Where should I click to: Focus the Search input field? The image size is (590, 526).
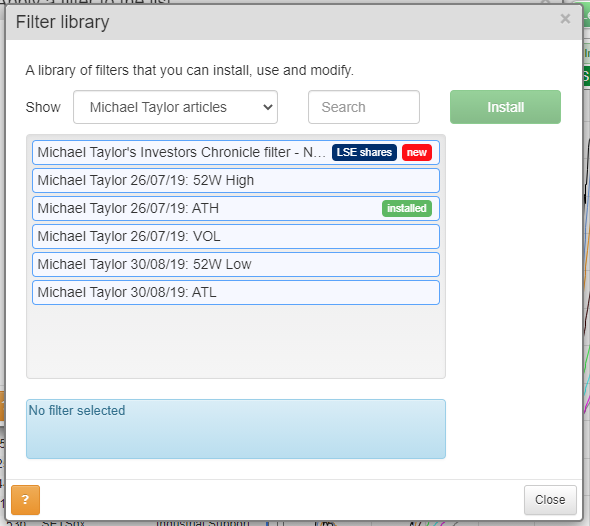click(x=364, y=107)
